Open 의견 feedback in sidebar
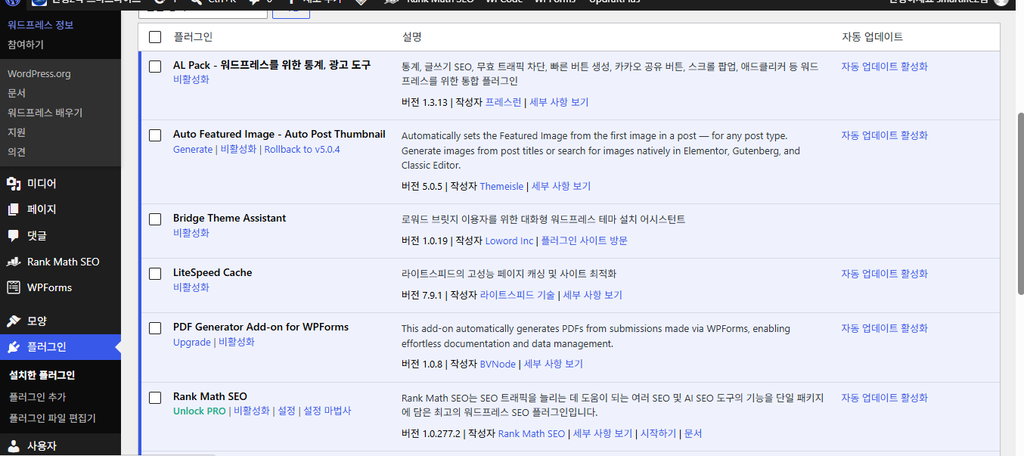Screen dimensions: 1024x456 coord(16,152)
